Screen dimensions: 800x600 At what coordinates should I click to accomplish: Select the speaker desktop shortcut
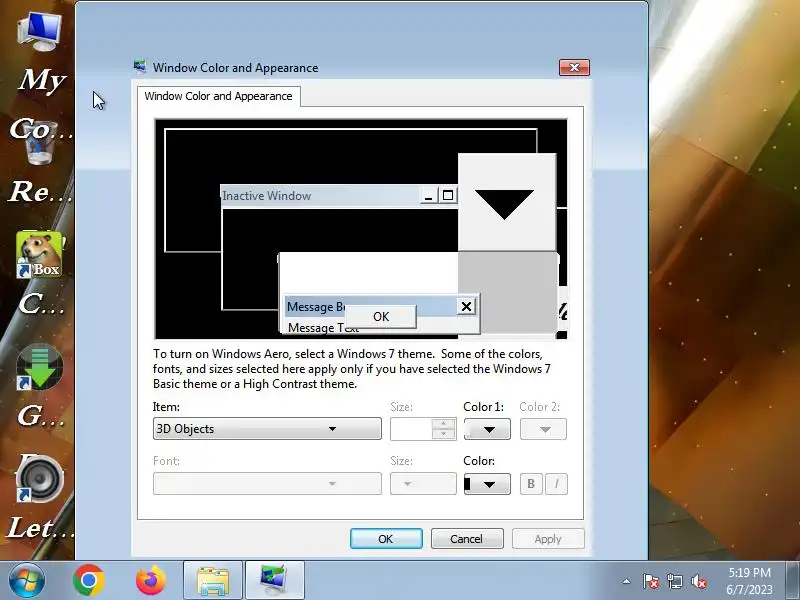click(40, 479)
